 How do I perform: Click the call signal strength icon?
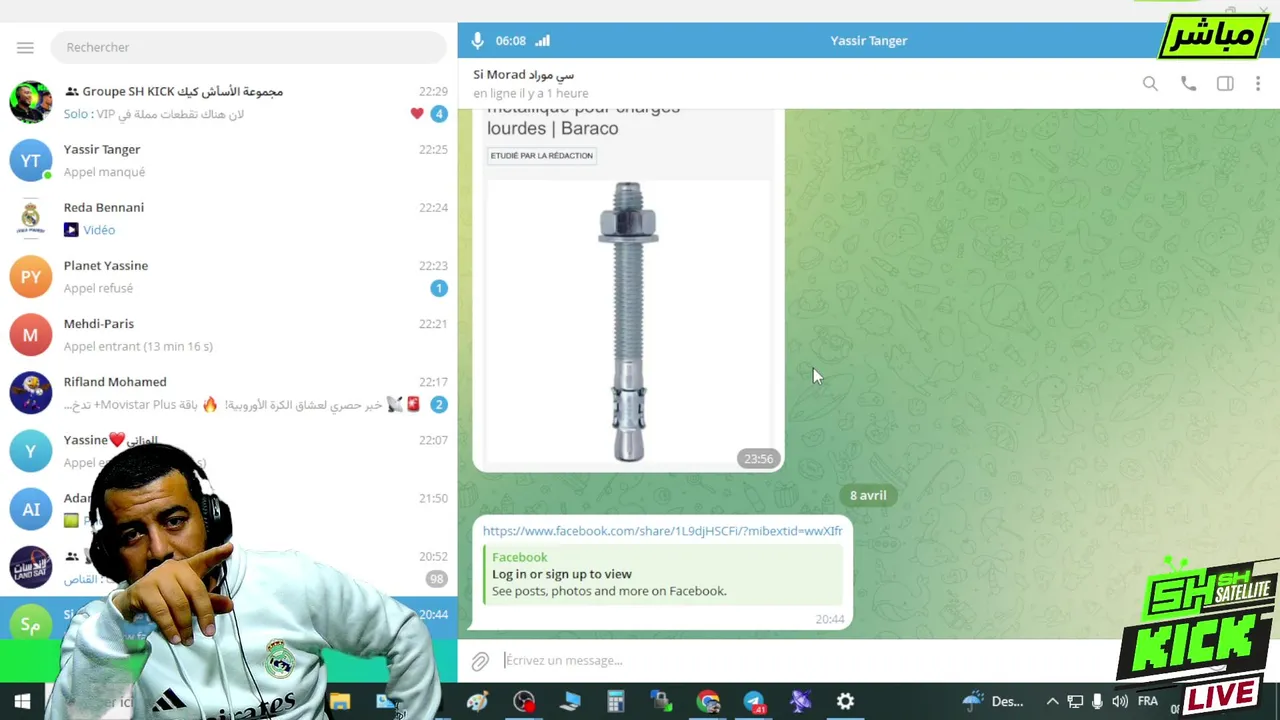pyautogui.click(x=542, y=41)
